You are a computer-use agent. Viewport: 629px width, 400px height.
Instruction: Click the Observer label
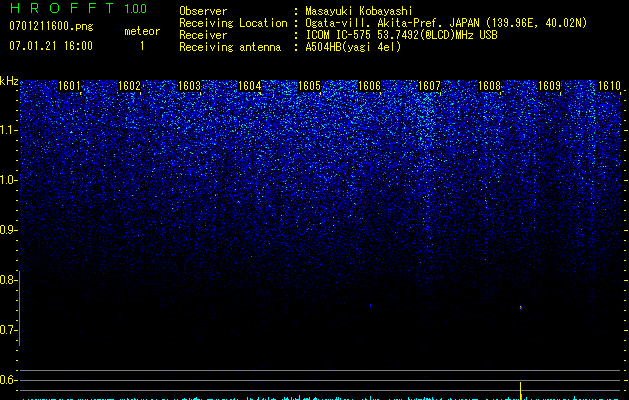click(203, 11)
